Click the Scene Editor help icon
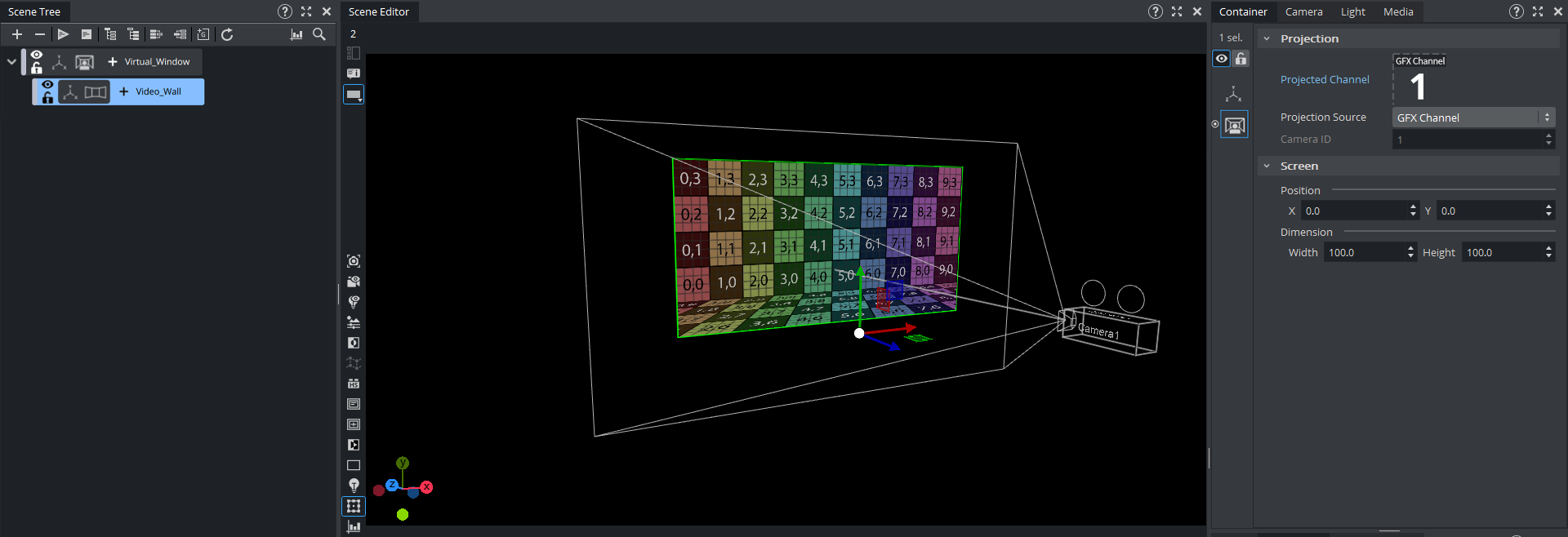Image resolution: width=1568 pixels, height=537 pixels. coord(1155,11)
